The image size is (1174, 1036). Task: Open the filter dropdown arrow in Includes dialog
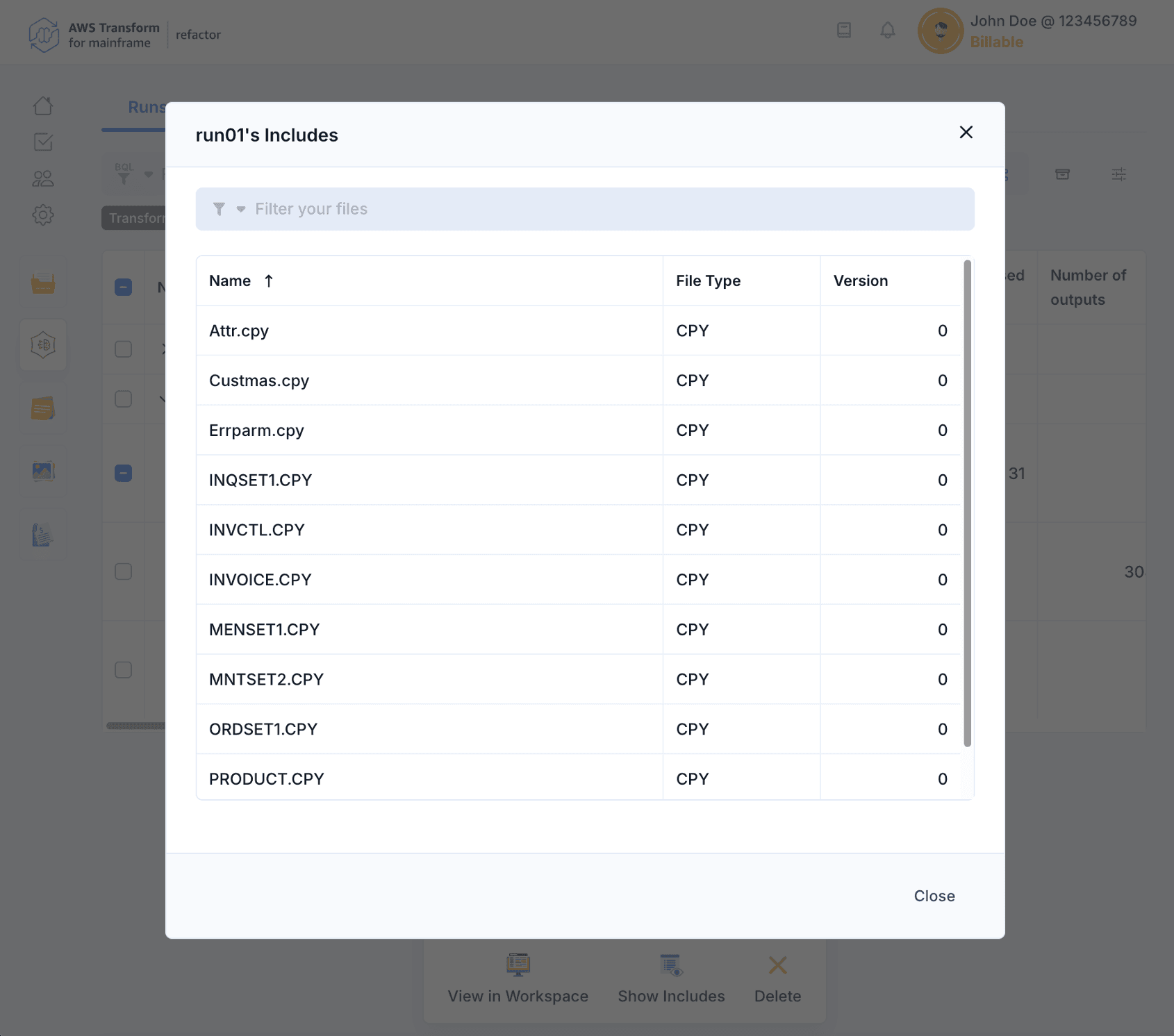[240, 209]
